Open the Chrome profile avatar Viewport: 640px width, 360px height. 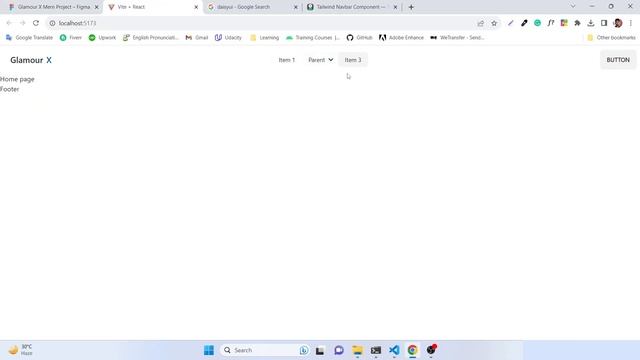point(618,23)
